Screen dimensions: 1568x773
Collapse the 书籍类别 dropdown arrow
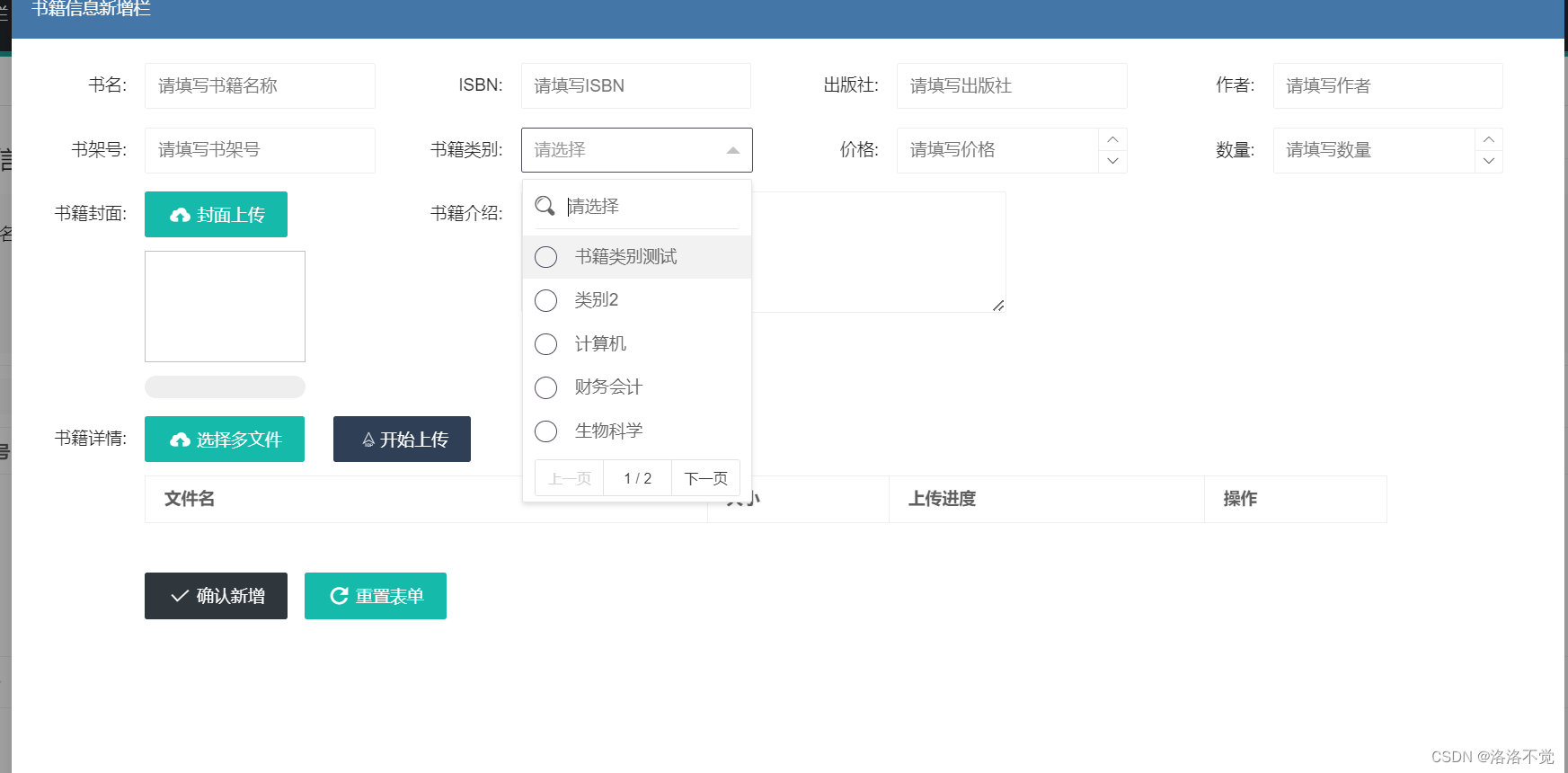click(733, 150)
